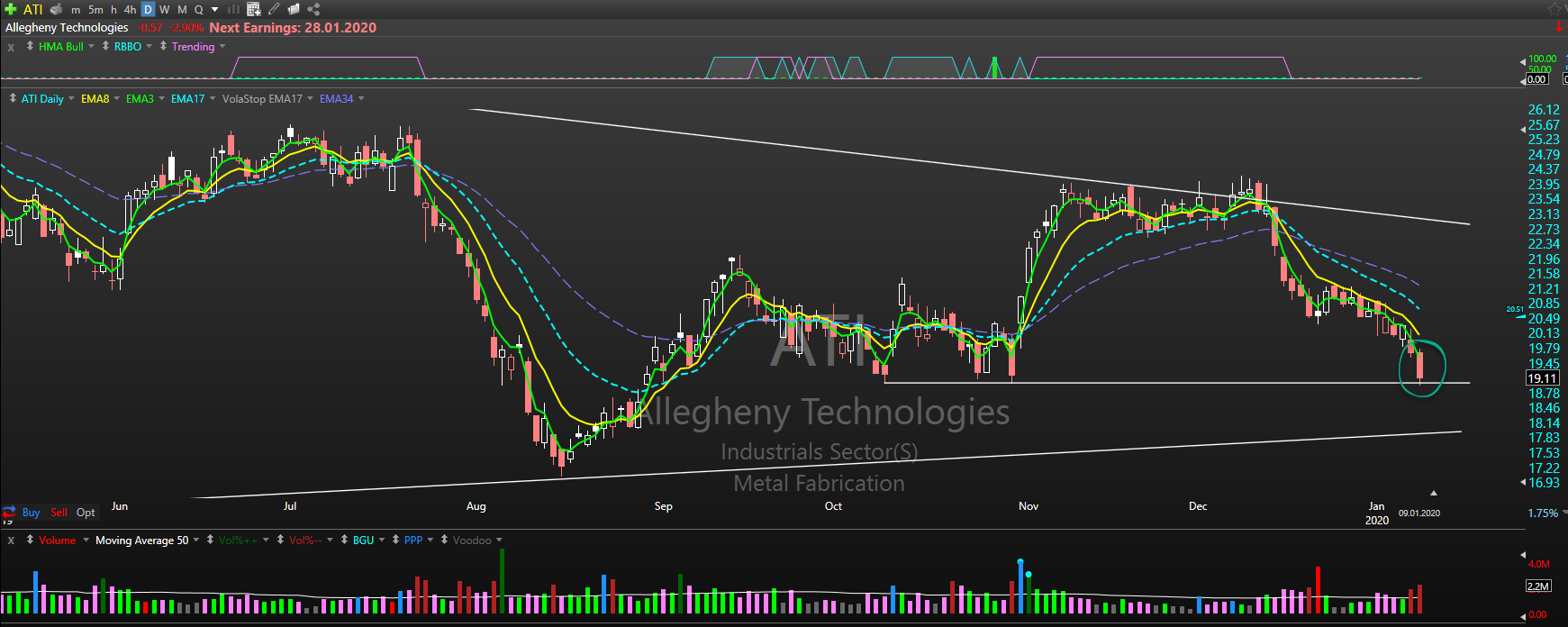This screenshot has height=627, width=1568.
Task: Expand the timeframe dropdown arrow after Q
Action: click(214, 10)
